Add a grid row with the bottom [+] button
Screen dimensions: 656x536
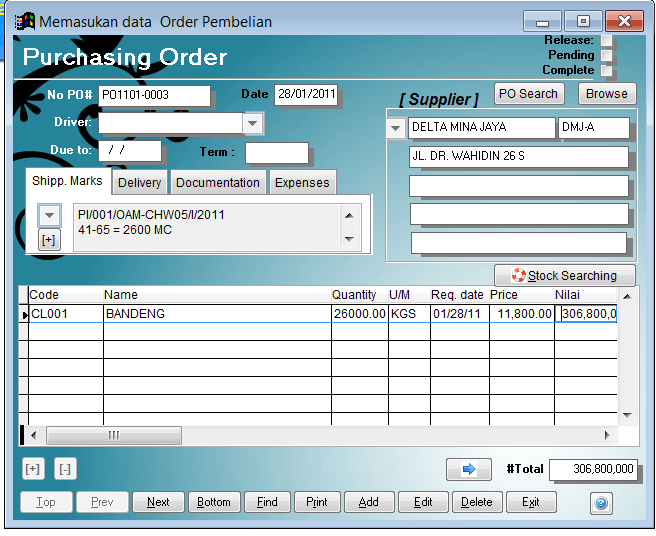(33, 469)
